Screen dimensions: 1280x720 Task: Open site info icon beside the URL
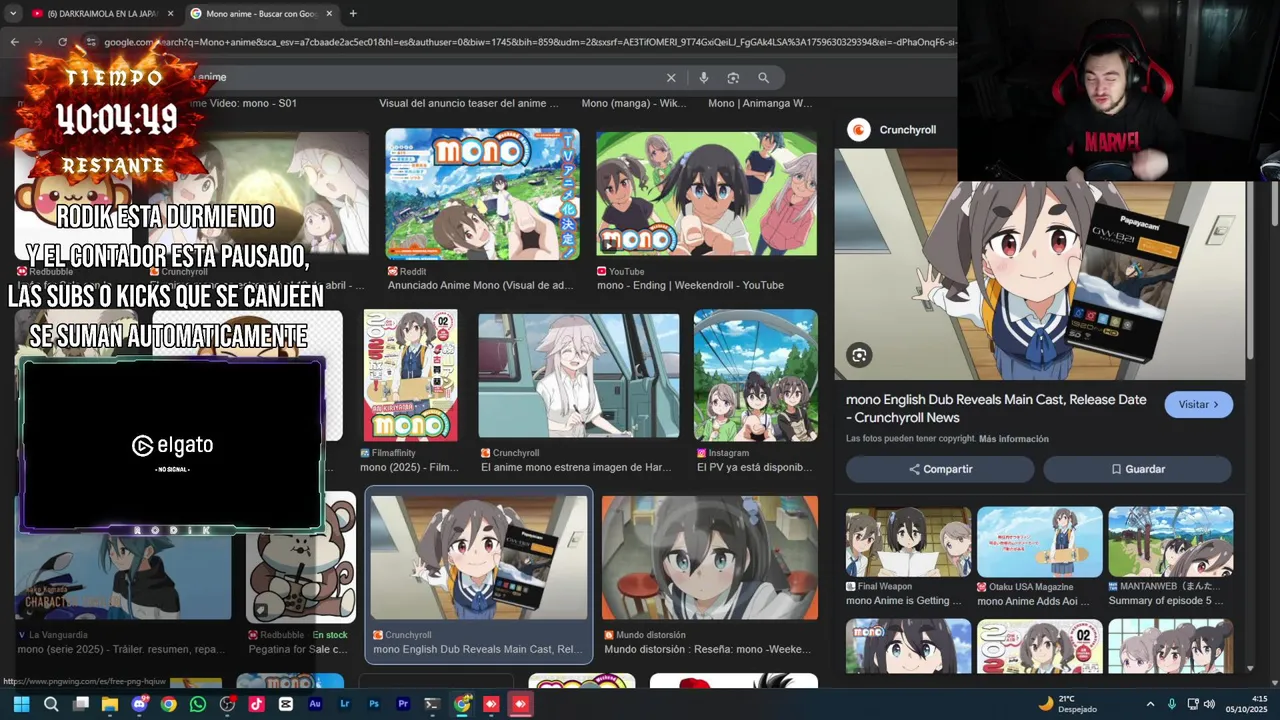coord(90,42)
